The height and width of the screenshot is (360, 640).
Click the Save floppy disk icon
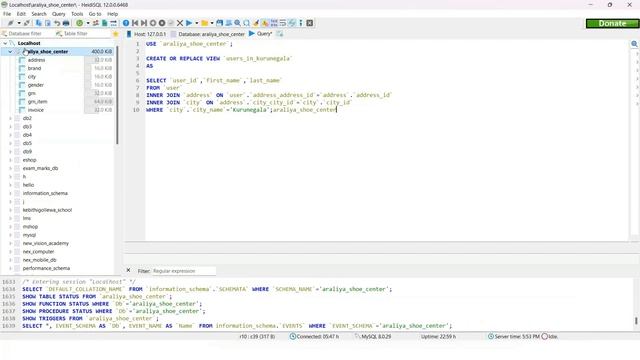[220, 23]
